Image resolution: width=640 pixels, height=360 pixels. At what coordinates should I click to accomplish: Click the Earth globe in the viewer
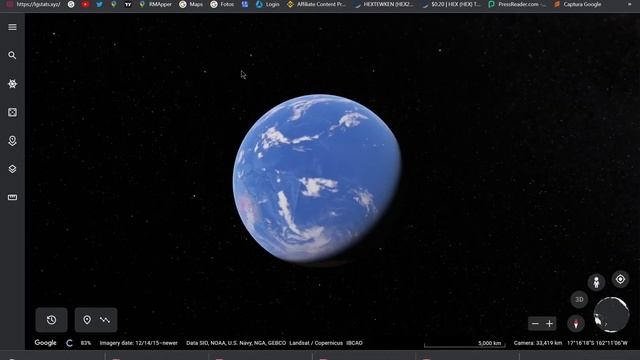pyautogui.click(x=317, y=178)
